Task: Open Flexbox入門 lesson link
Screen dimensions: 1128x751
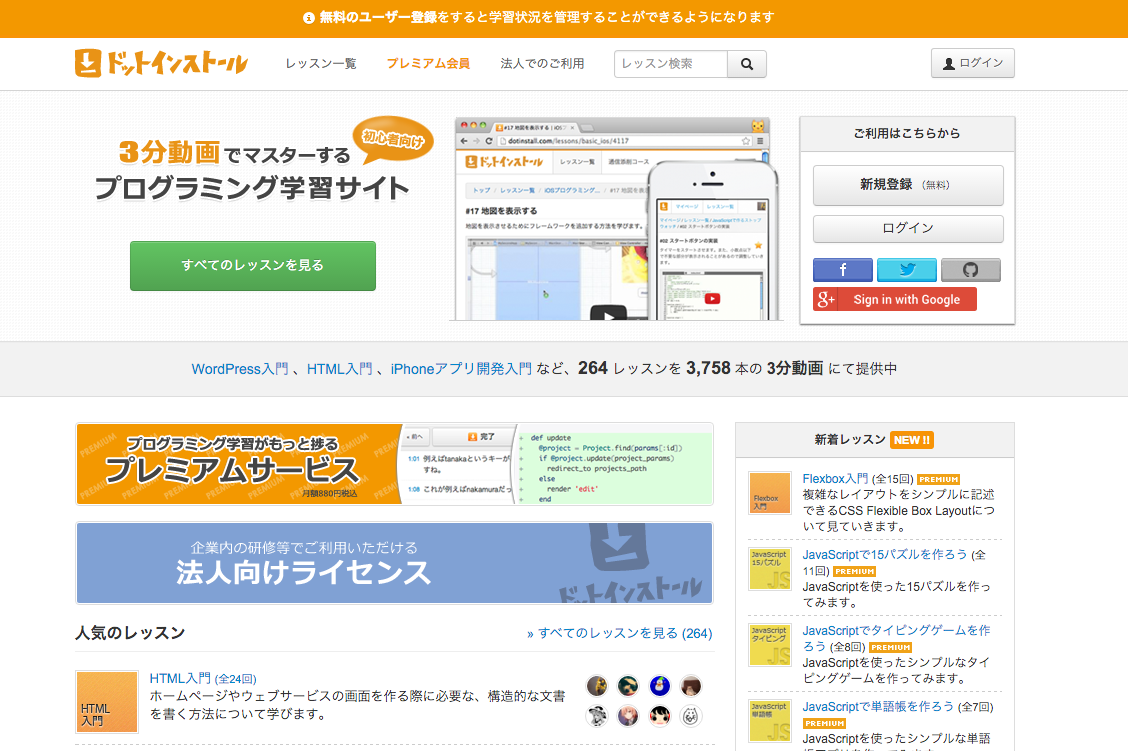Action: tap(834, 478)
